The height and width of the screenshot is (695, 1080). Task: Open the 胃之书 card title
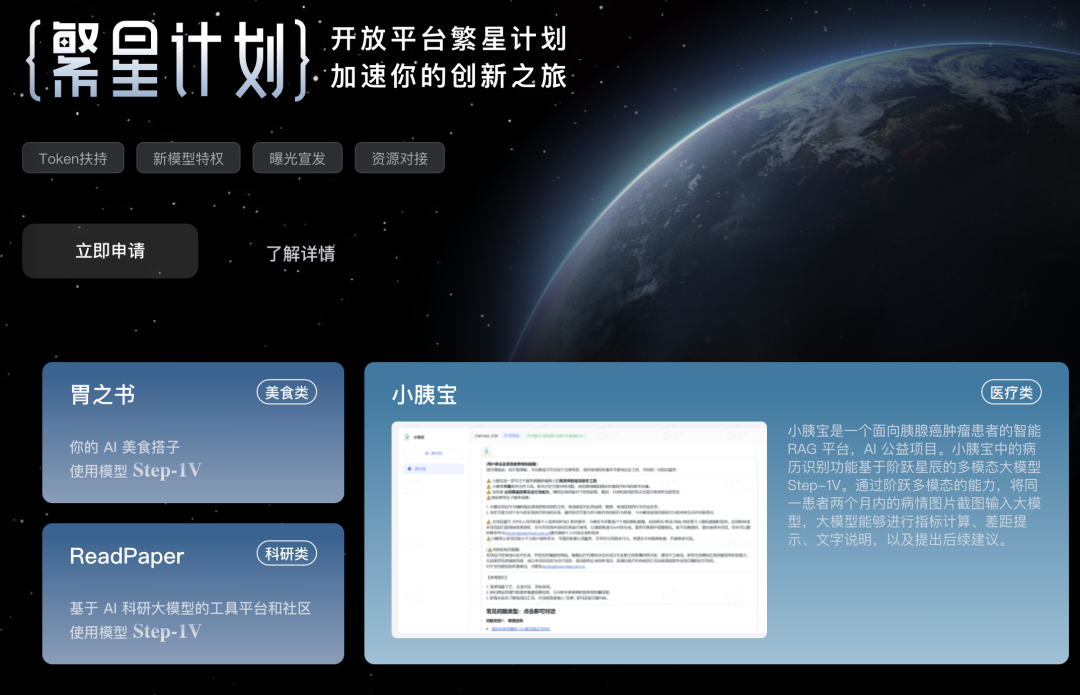point(103,395)
